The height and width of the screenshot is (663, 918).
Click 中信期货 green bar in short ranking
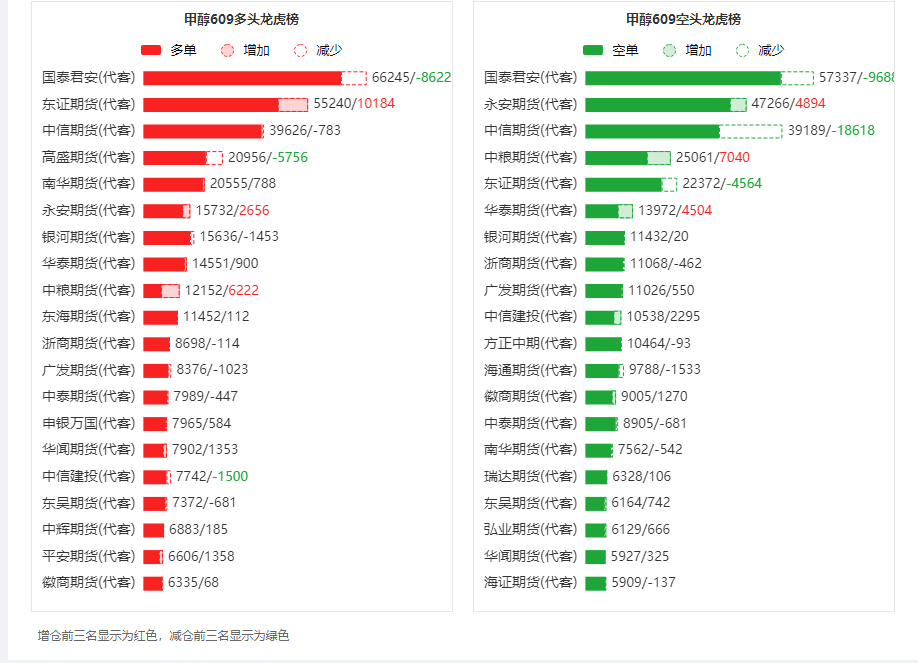[x=652, y=131]
